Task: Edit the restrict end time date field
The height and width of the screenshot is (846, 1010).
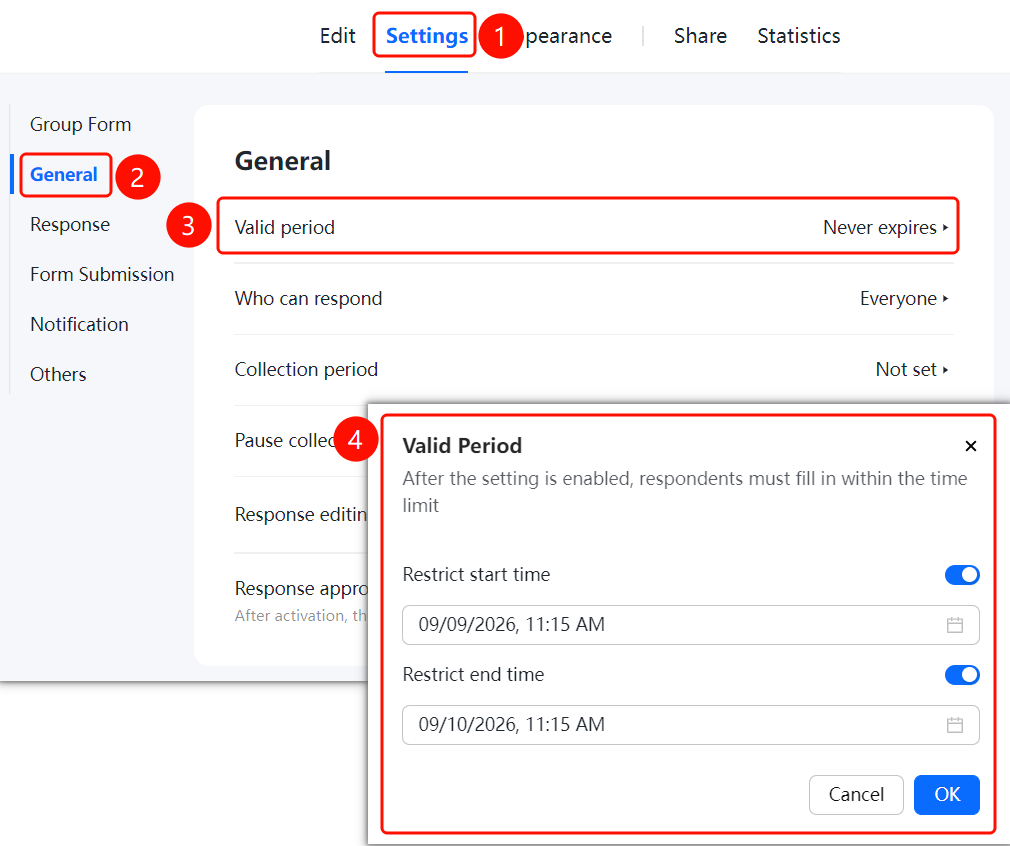Action: click(691, 725)
